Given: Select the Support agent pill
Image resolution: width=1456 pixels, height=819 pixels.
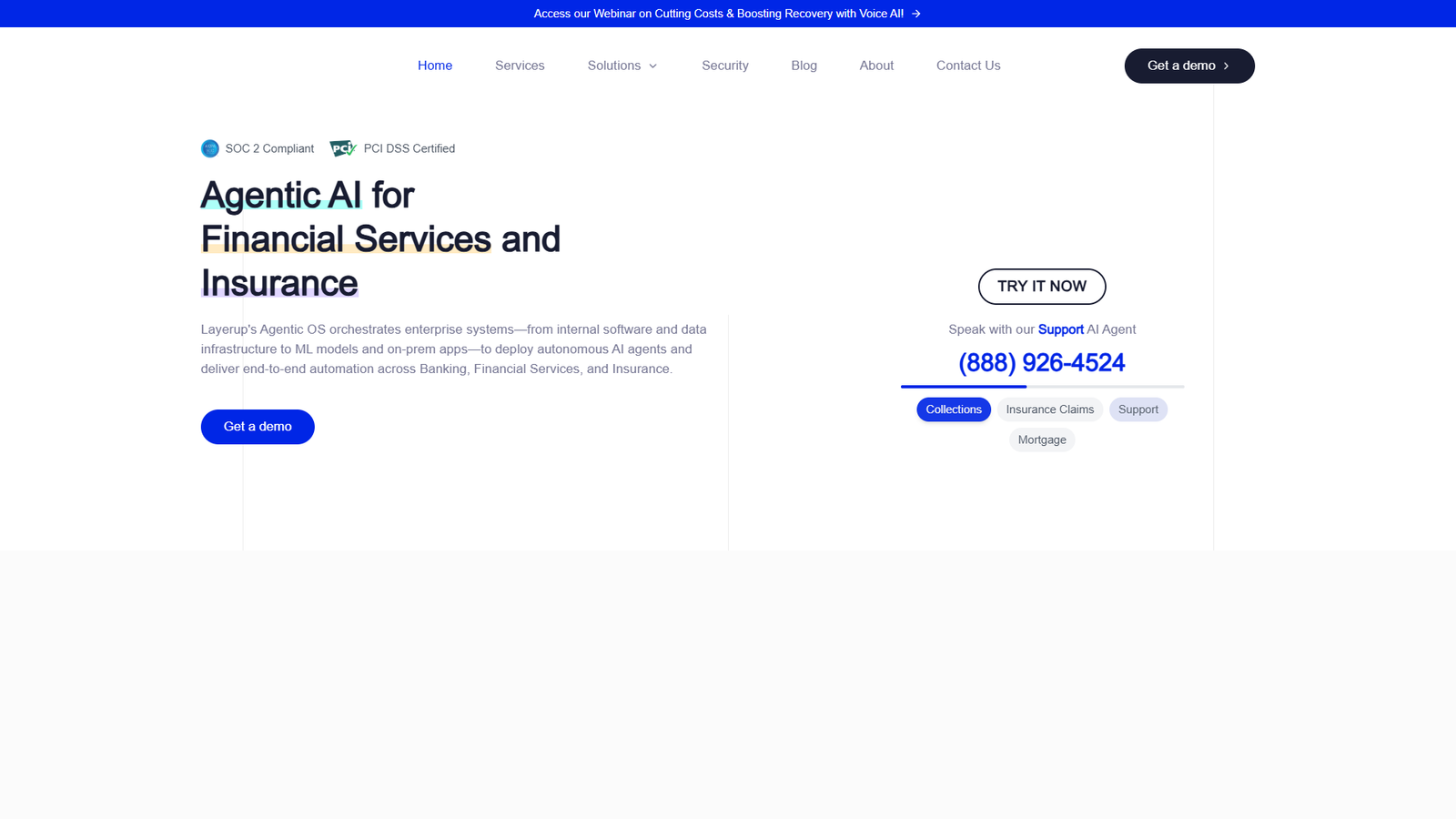Looking at the screenshot, I should [1138, 409].
